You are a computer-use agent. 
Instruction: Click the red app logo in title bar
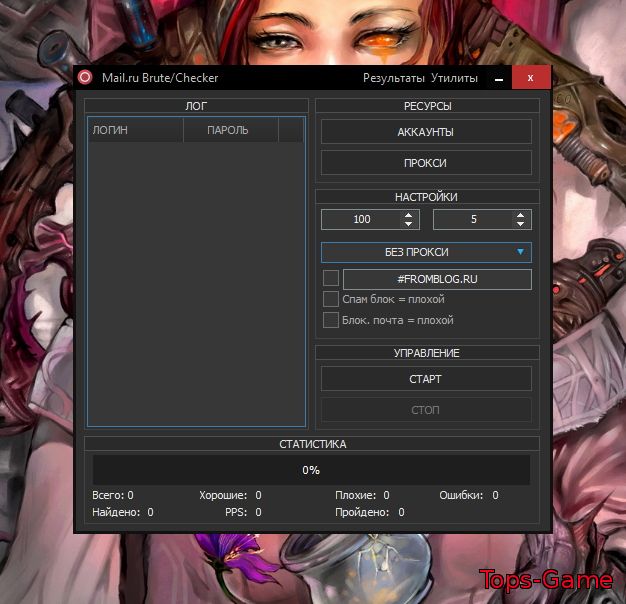(x=86, y=78)
